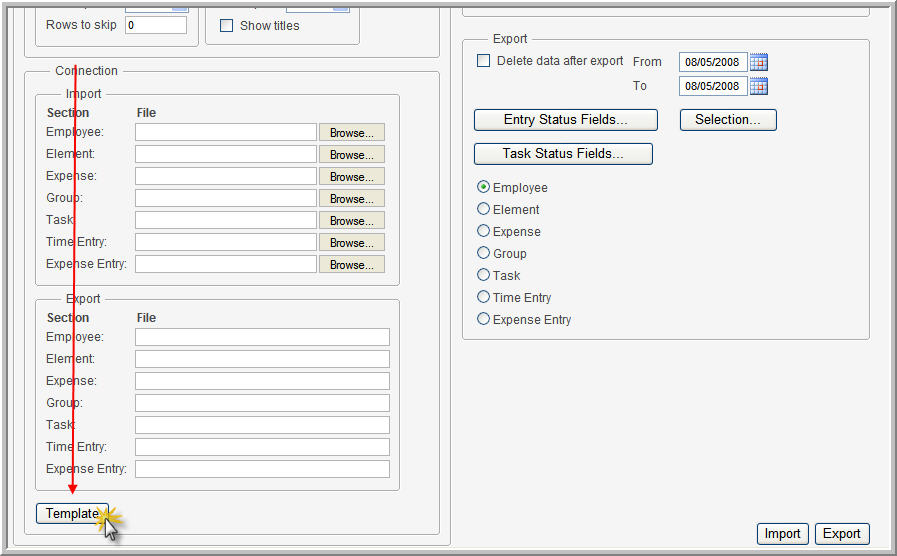This screenshot has width=897, height=556.
Task: Click the Export button at the bottom right
Action: coord(842,534)
